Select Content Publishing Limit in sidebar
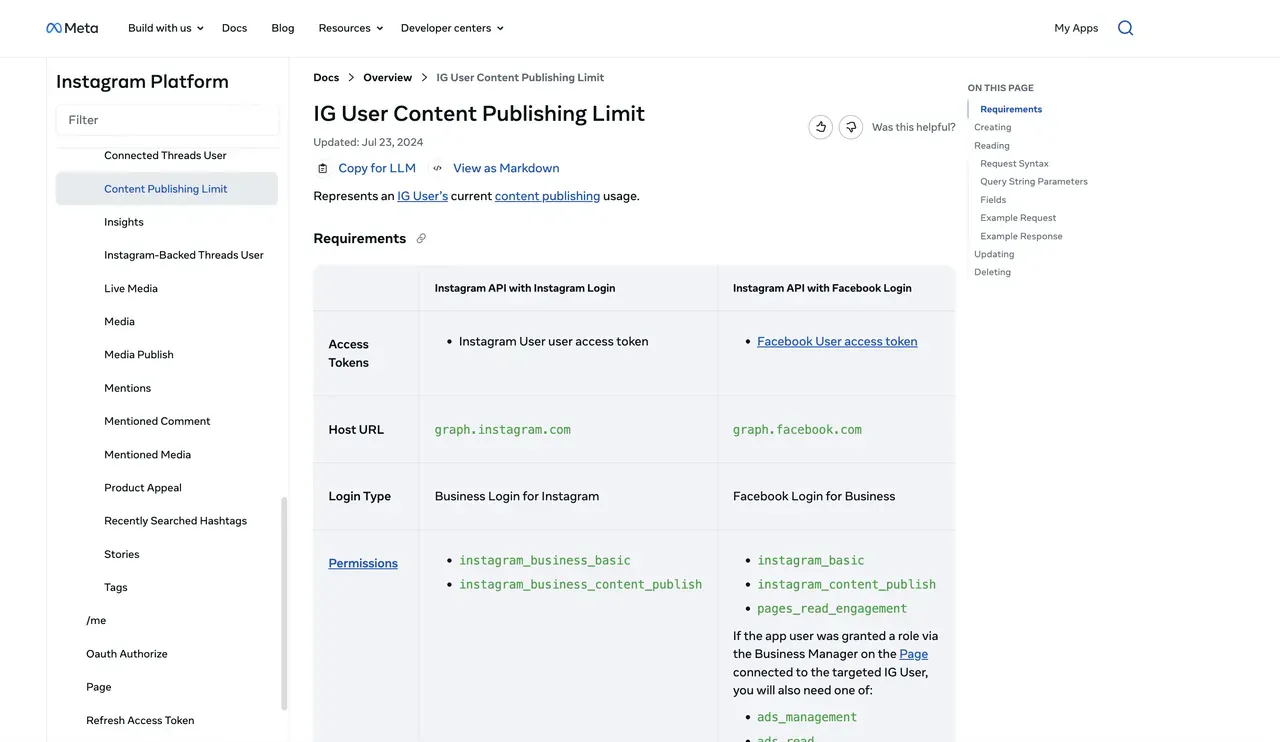Viewport: 1280px width, 742px height. (x=167, y=189)
